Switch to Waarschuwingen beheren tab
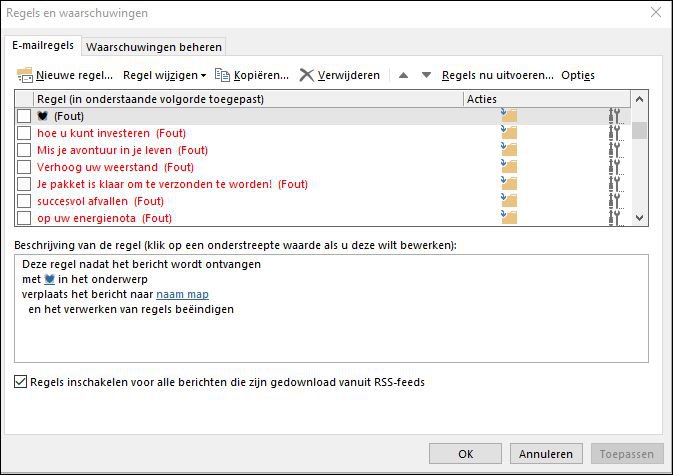 (154, 46)
